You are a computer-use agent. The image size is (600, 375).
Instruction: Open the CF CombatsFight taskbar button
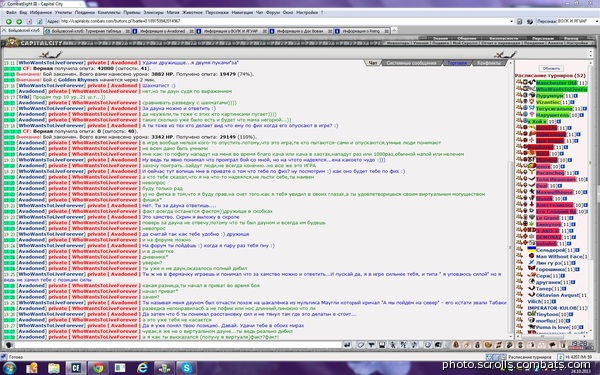click(76, 368)
